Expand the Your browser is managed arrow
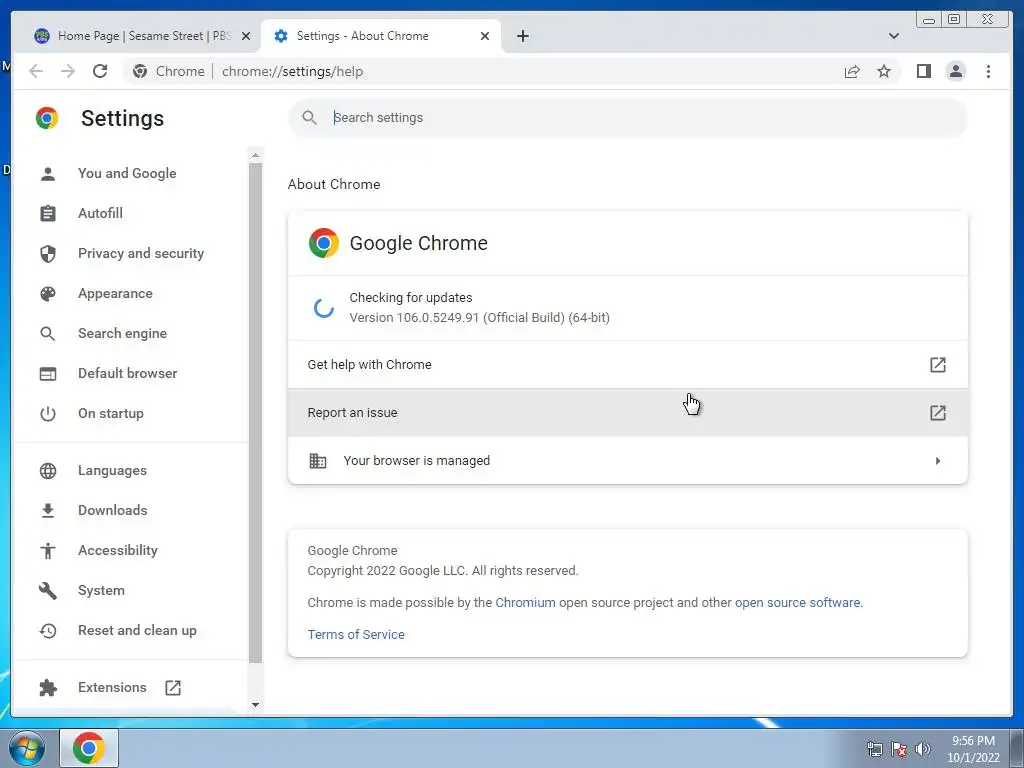1024x768 pixels. [938, 461]
